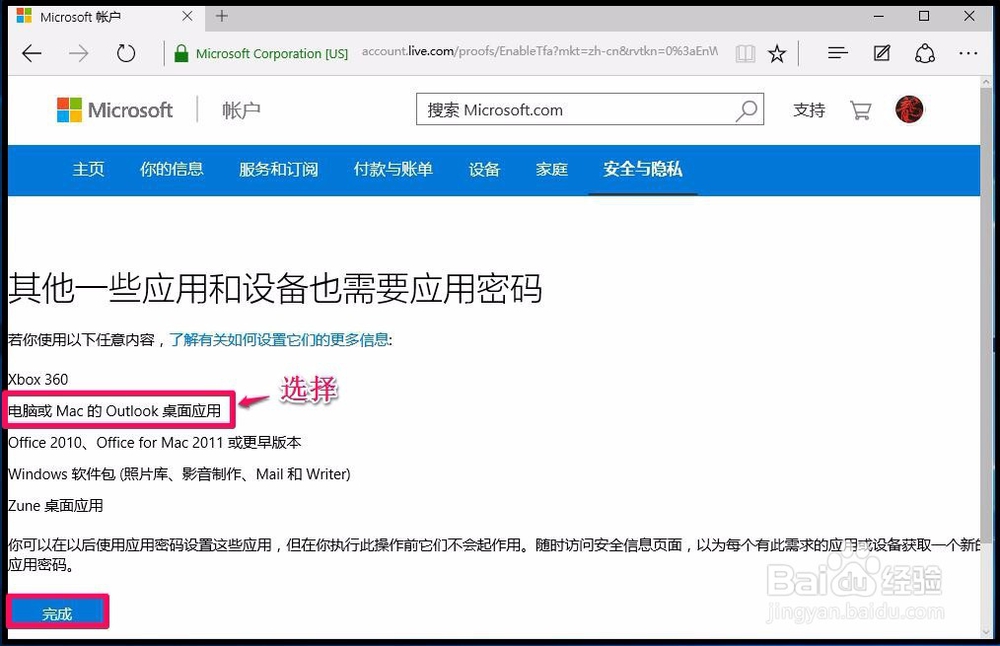Open the account profile avatar
The width and height of the screenshot is (1000, 646).
point(909,110)
